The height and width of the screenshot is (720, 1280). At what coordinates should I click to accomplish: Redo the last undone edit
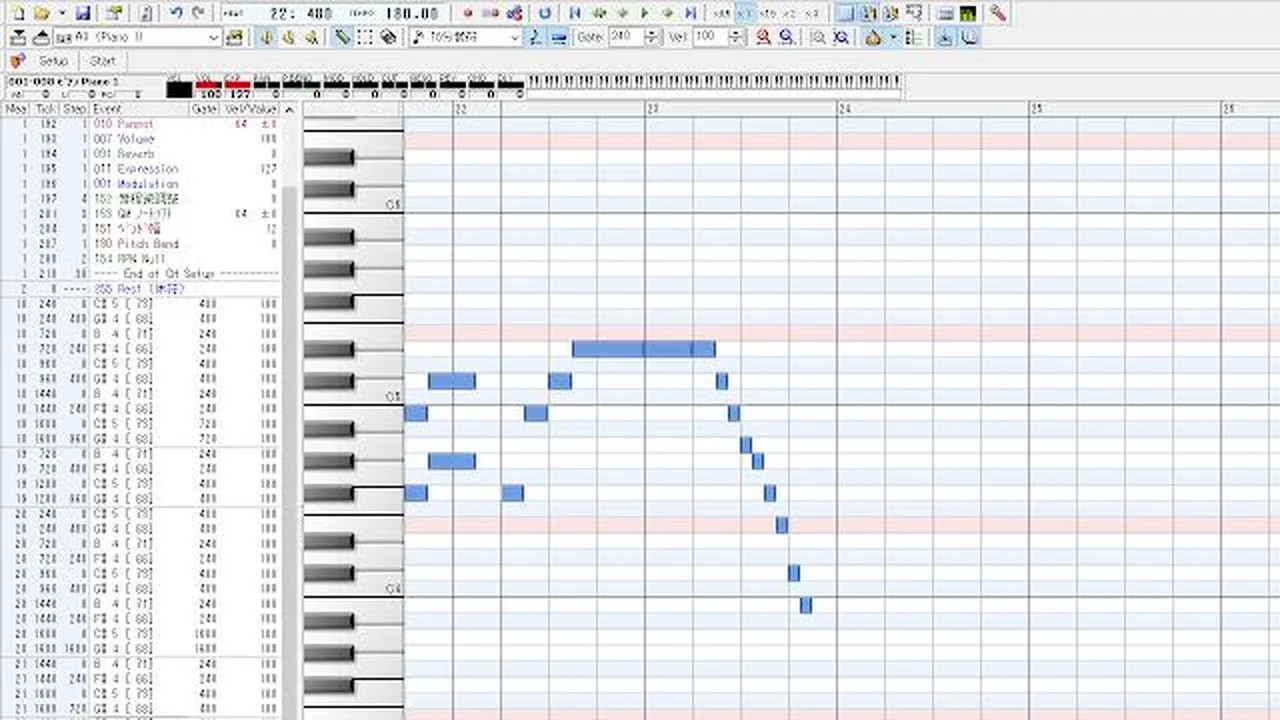[198, 13]
